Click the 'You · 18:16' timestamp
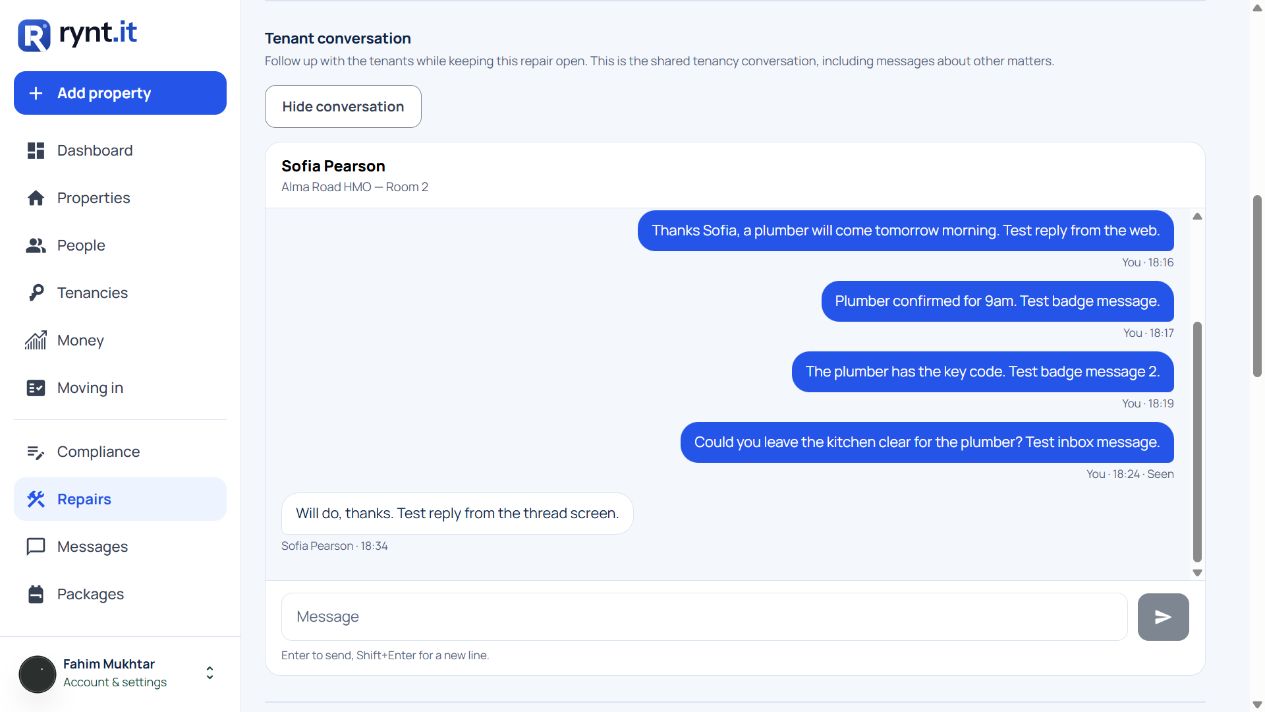Image resolution: width=1265 pixels, height=712 pixels. 1148,262
